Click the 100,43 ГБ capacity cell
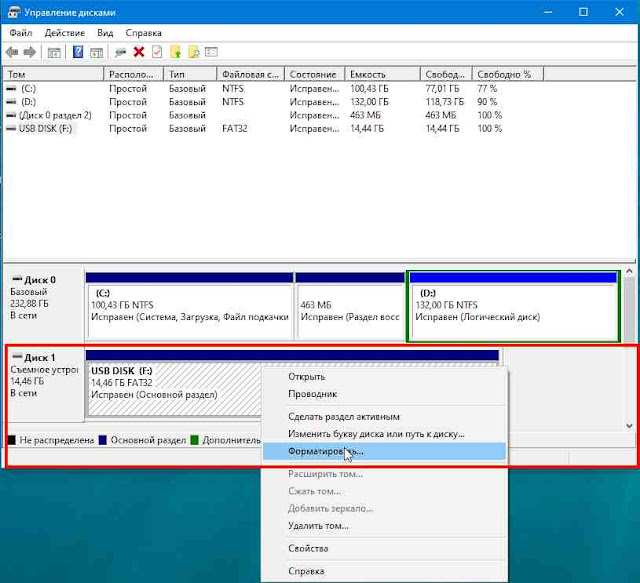Image resolution: width=640 pixels, height=583 pixels. [369, 89]
